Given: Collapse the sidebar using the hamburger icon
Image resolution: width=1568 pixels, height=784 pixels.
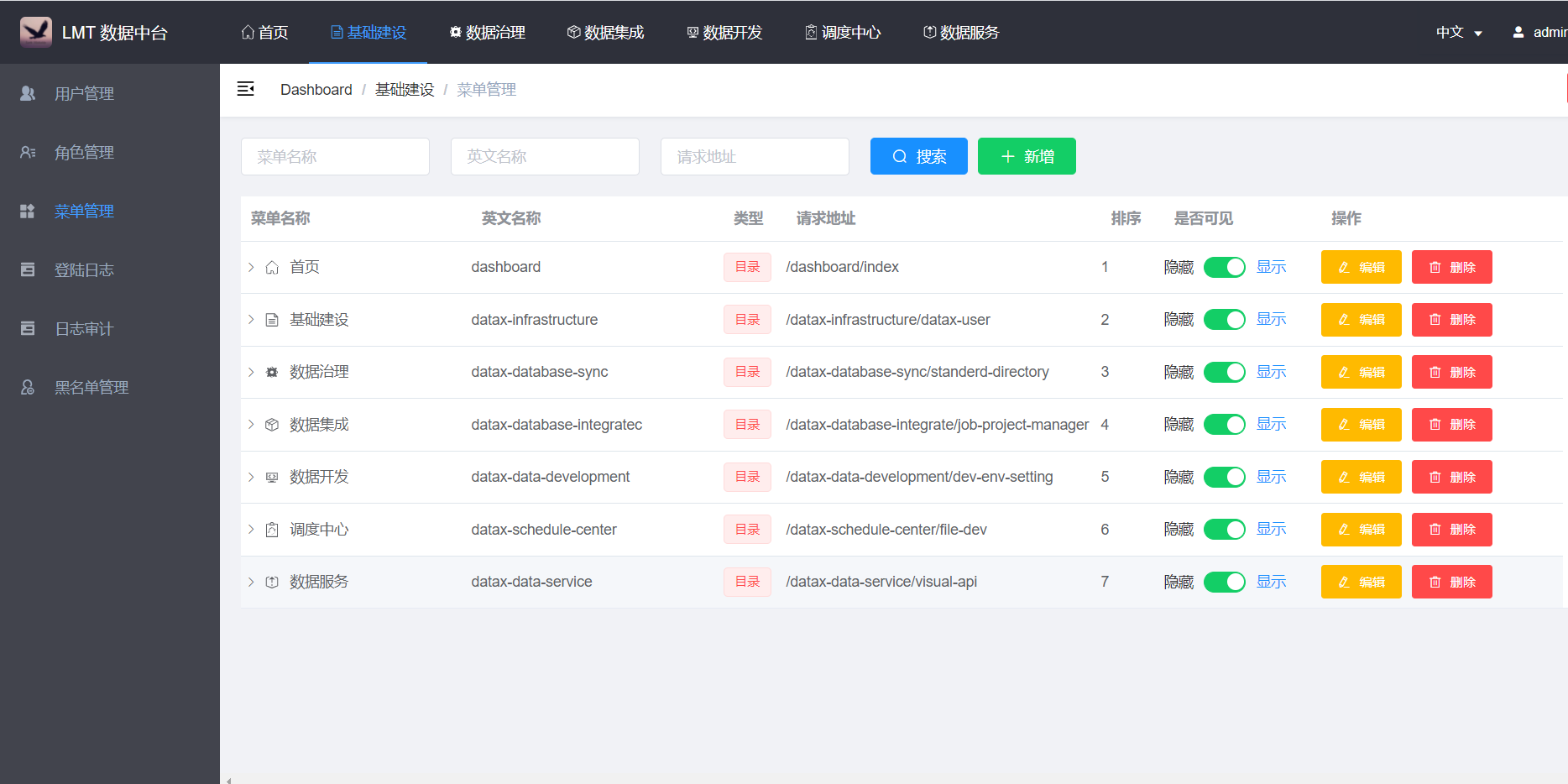Looking at the screenshot, I should point(246,88).
